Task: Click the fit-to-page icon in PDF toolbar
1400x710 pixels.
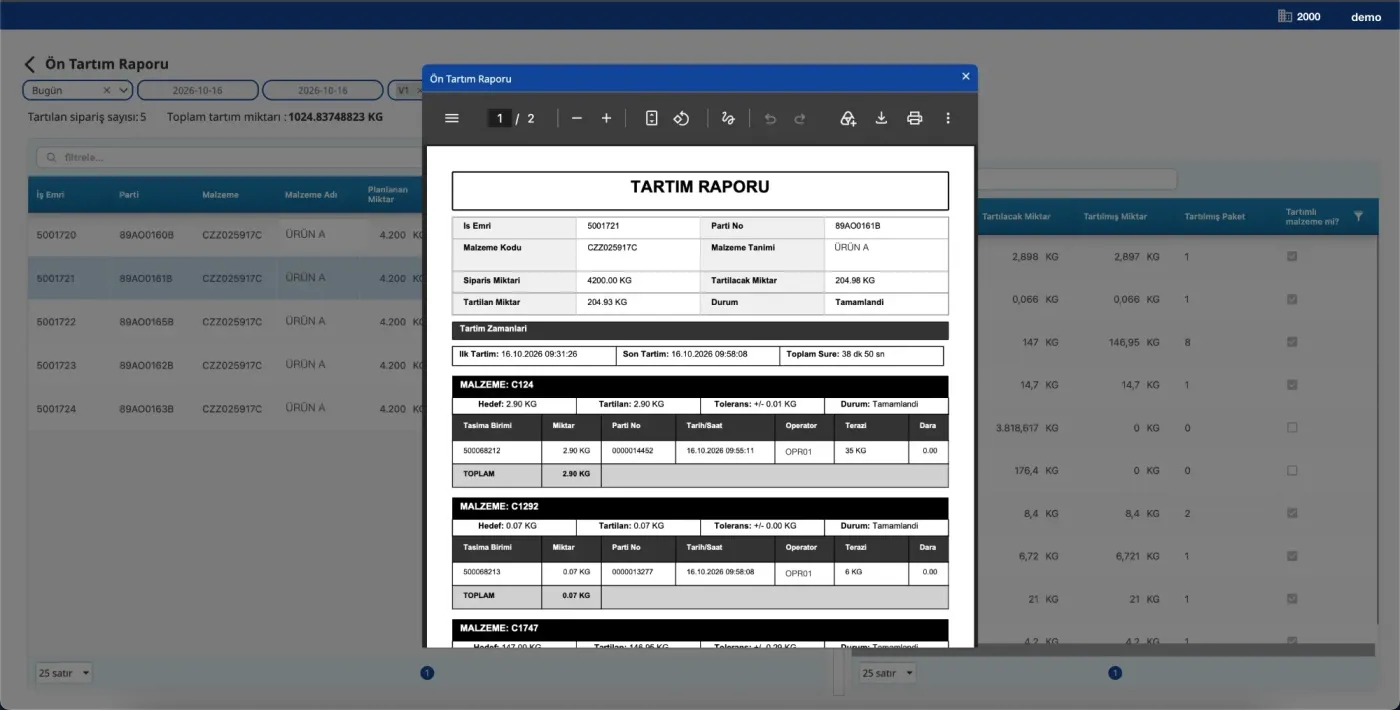Action: [x=651, y=118]
